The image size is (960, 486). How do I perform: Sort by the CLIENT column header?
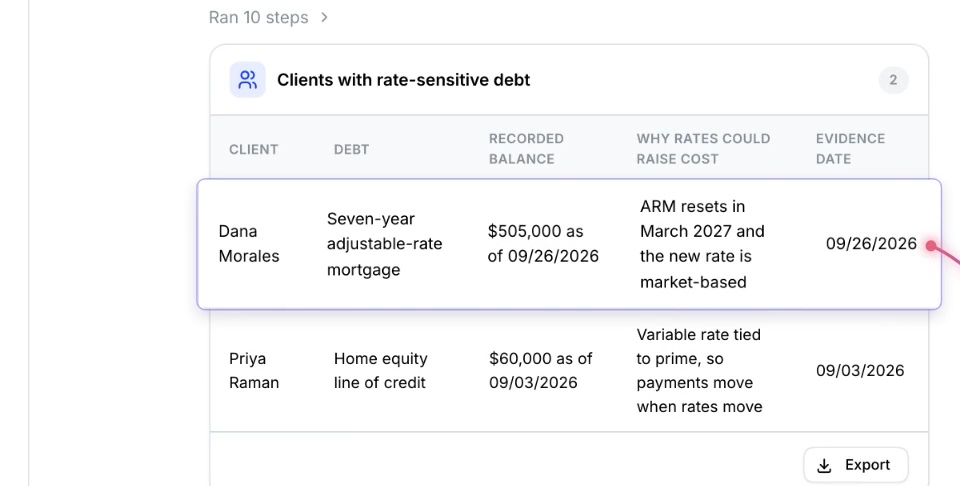(253, 149)
